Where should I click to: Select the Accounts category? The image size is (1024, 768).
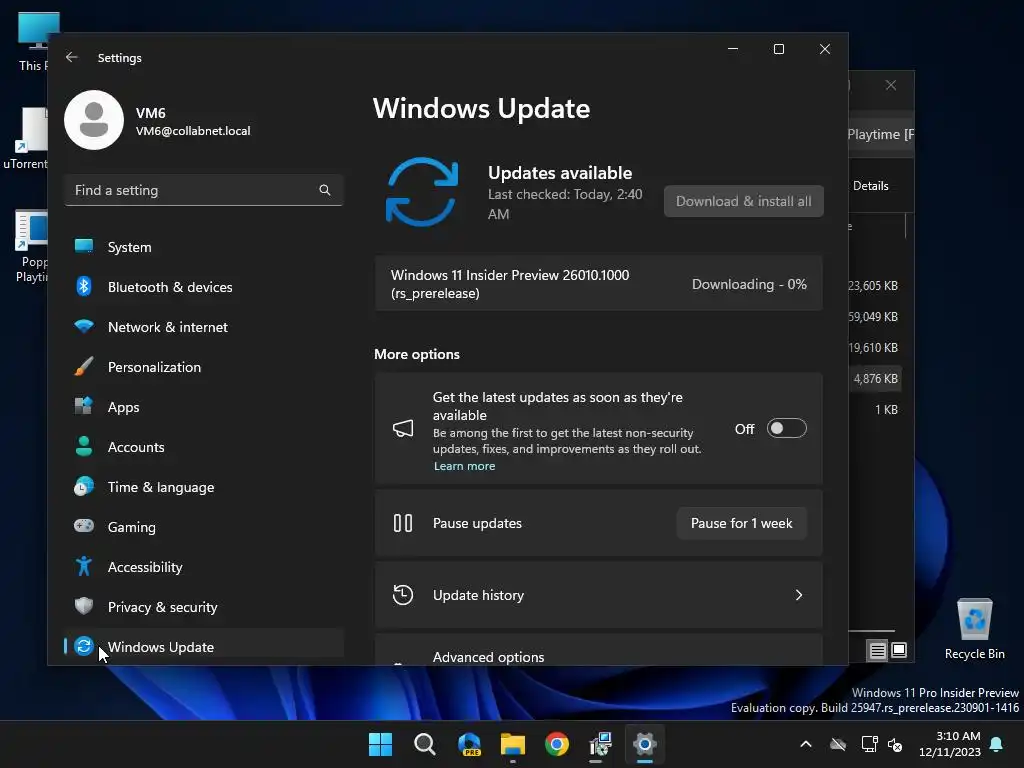(x=204, y=447)
